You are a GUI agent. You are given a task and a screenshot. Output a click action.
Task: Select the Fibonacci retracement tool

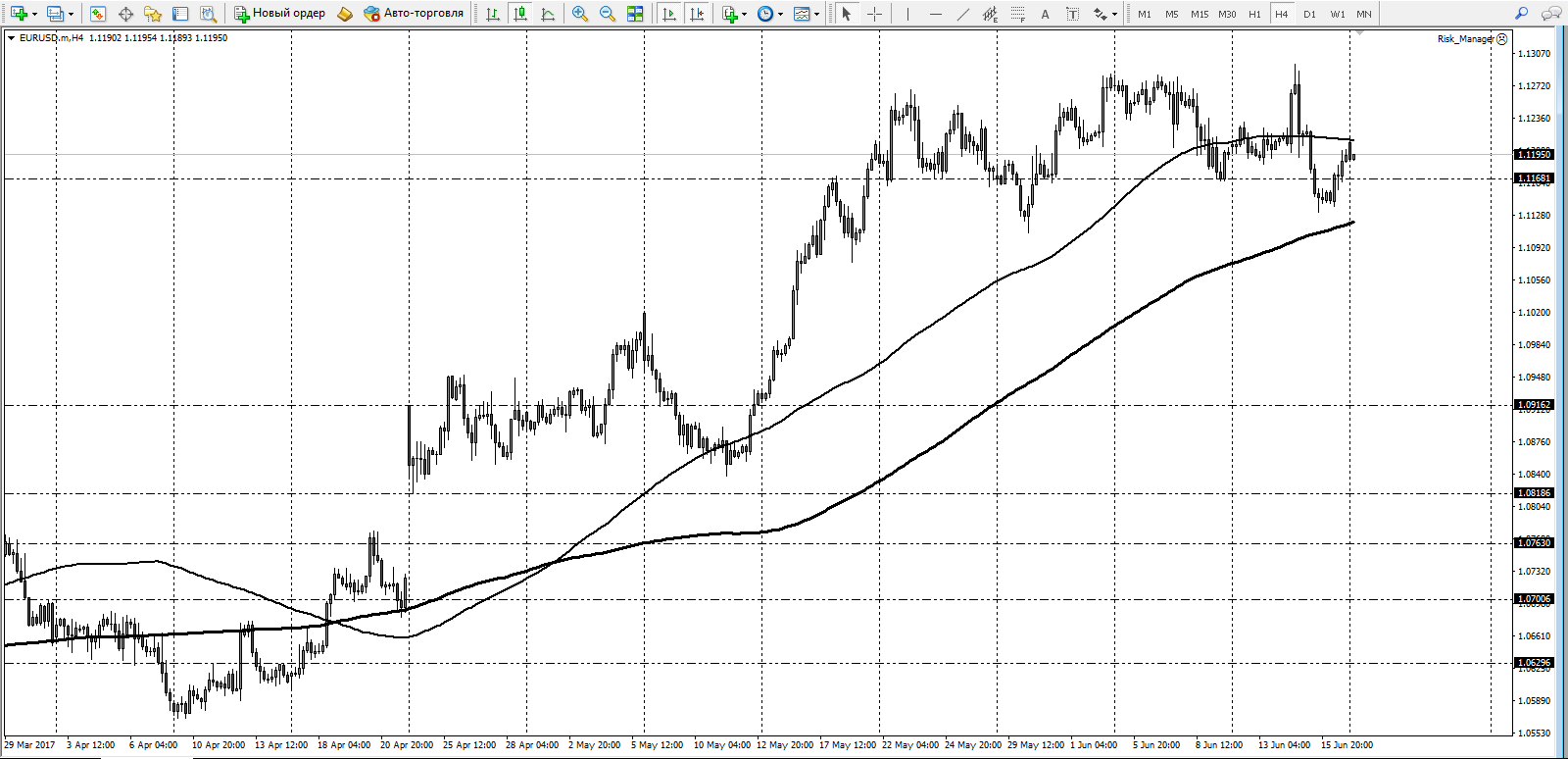pos(1017,14)
